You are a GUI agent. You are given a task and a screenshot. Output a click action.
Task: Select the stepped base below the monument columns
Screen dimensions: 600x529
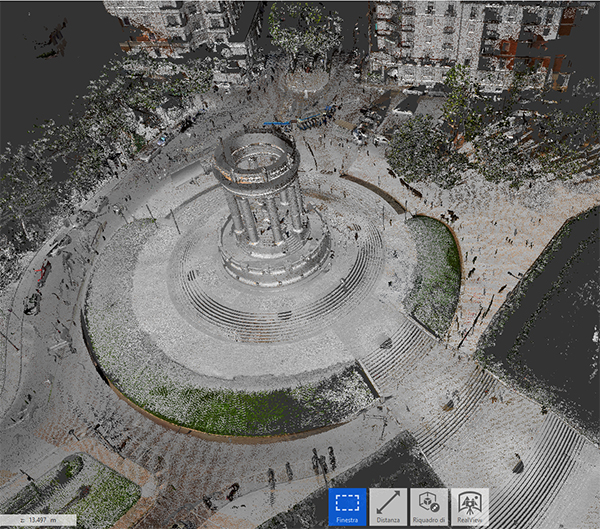(x=275, y=262)
